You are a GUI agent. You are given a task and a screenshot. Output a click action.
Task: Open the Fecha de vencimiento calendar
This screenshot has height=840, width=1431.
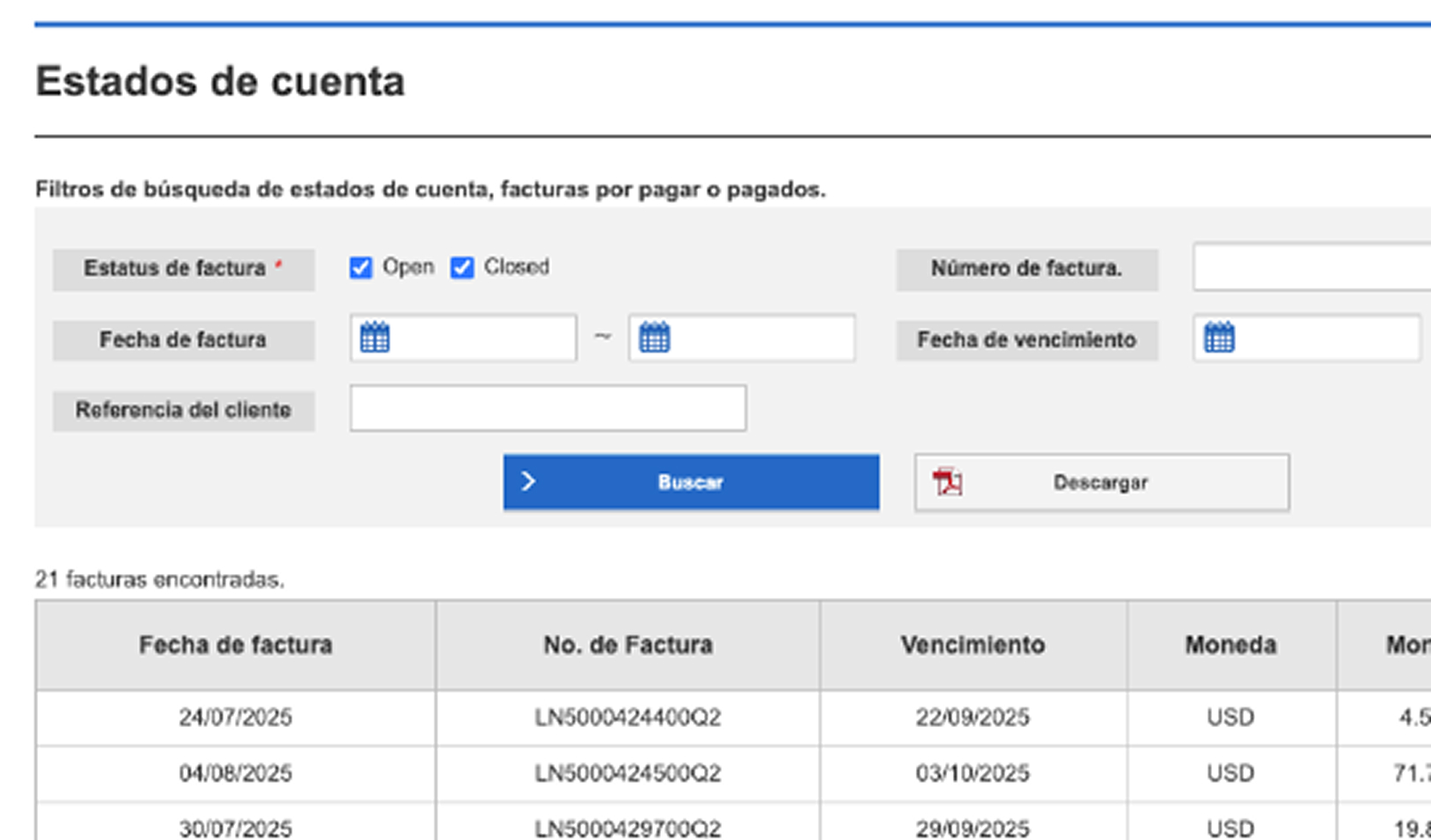[x=1219, y=337]
